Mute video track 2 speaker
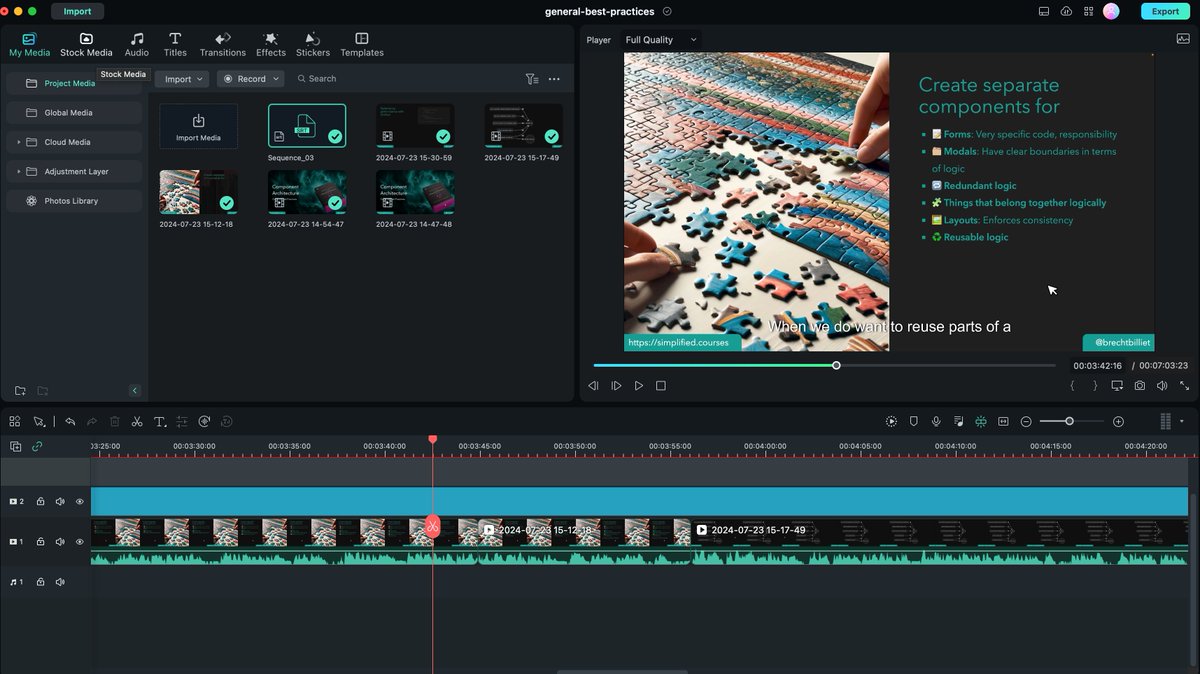The image size is (1200, 674). 60,502
